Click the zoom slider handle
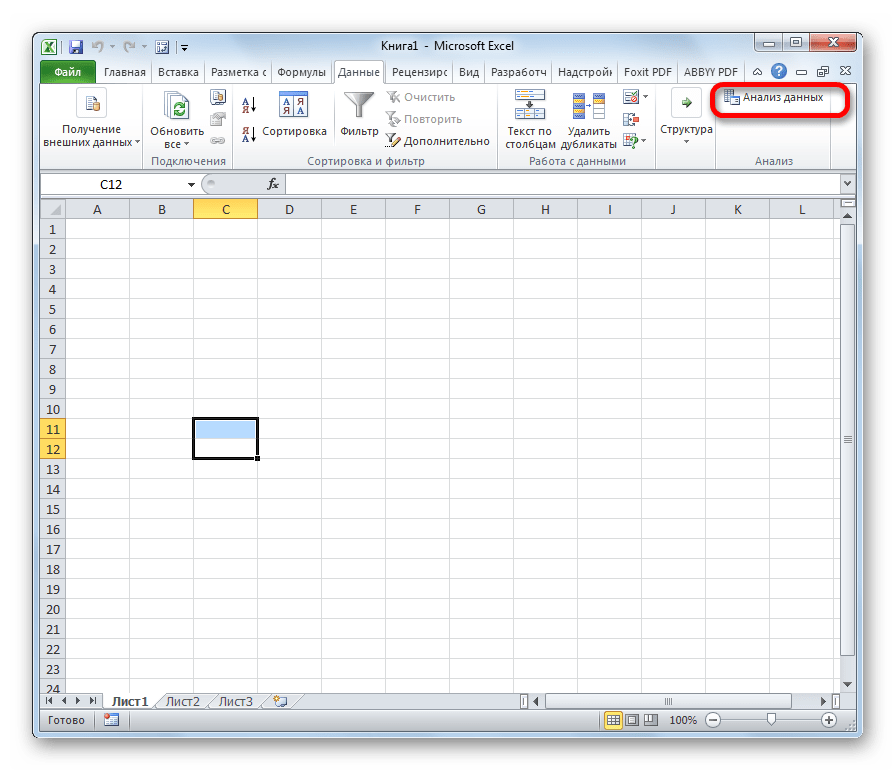The height and width of the screenshot is (771, 896). [770, 720]
